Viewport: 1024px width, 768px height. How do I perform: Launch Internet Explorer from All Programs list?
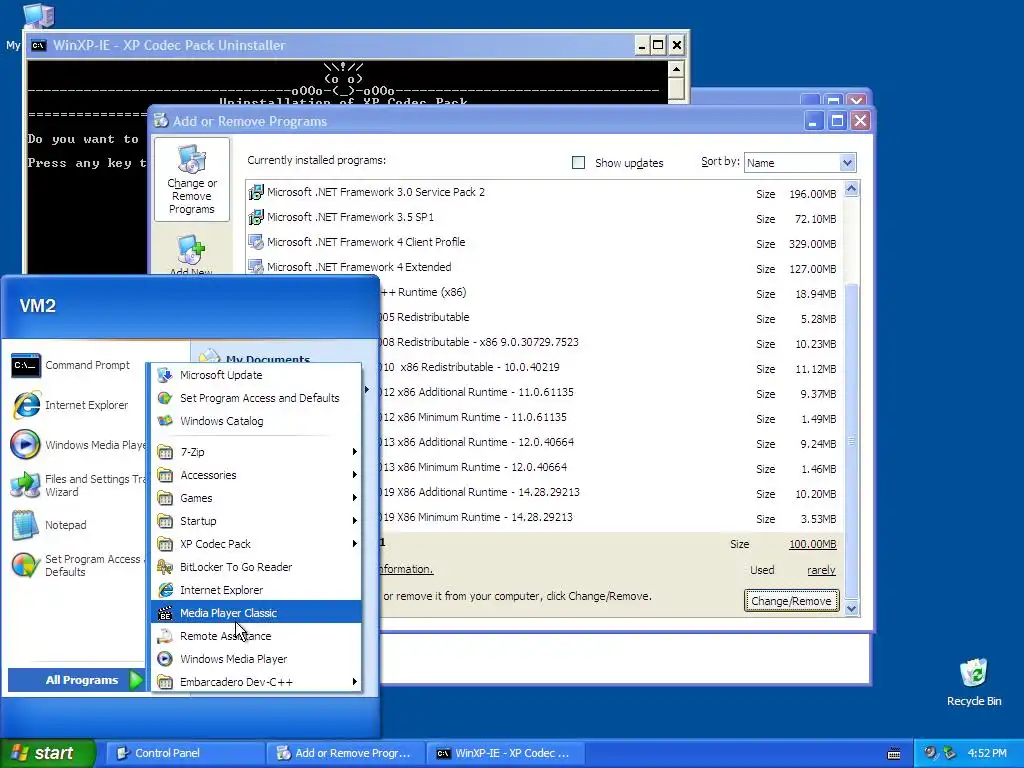click(x=256, y=590)
